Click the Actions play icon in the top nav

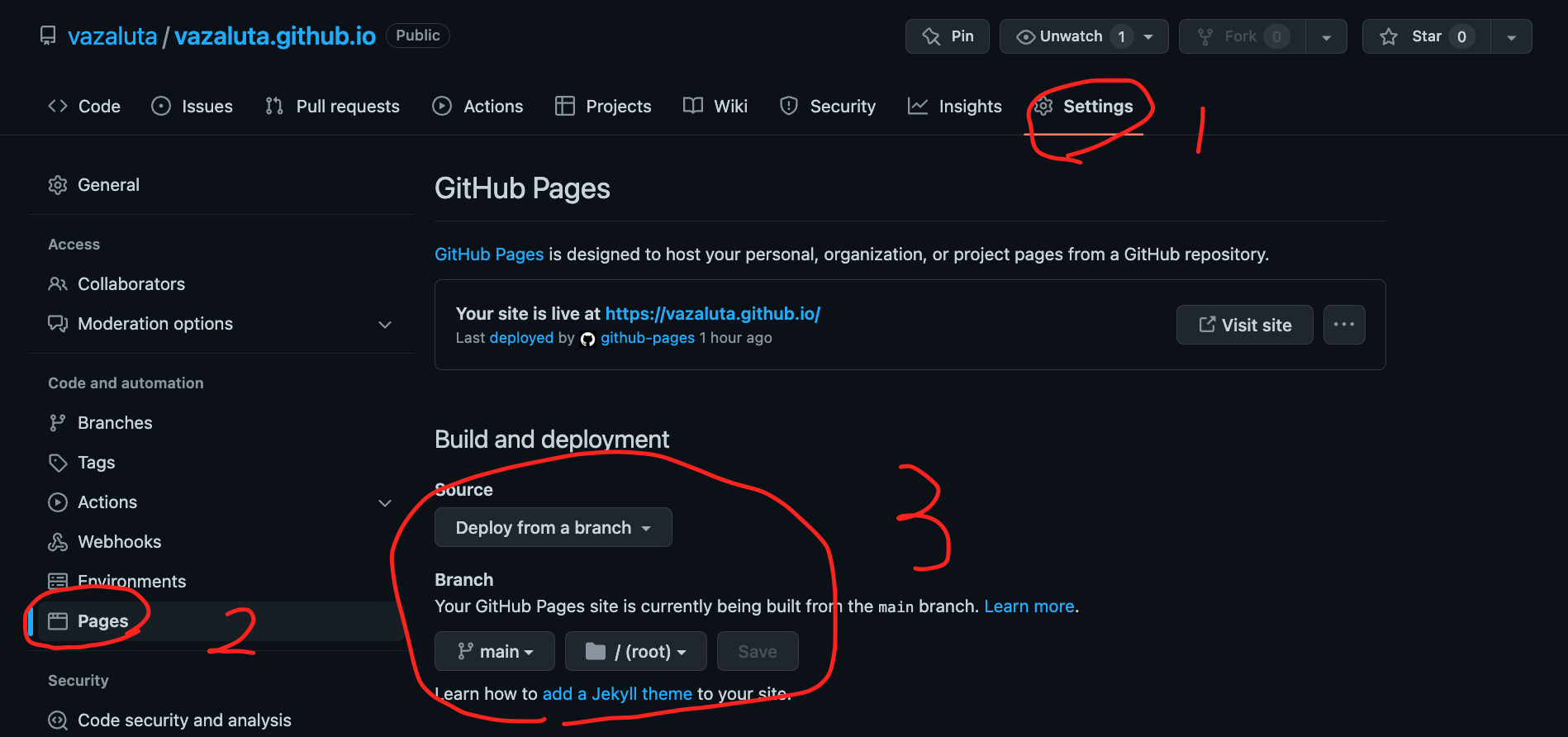(442, 106)
